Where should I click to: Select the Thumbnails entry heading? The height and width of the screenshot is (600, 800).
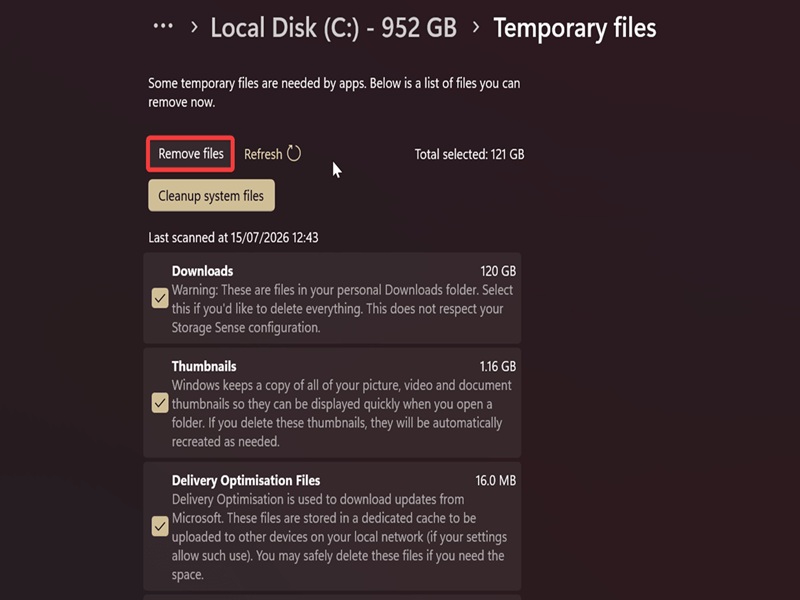point(204,366)
